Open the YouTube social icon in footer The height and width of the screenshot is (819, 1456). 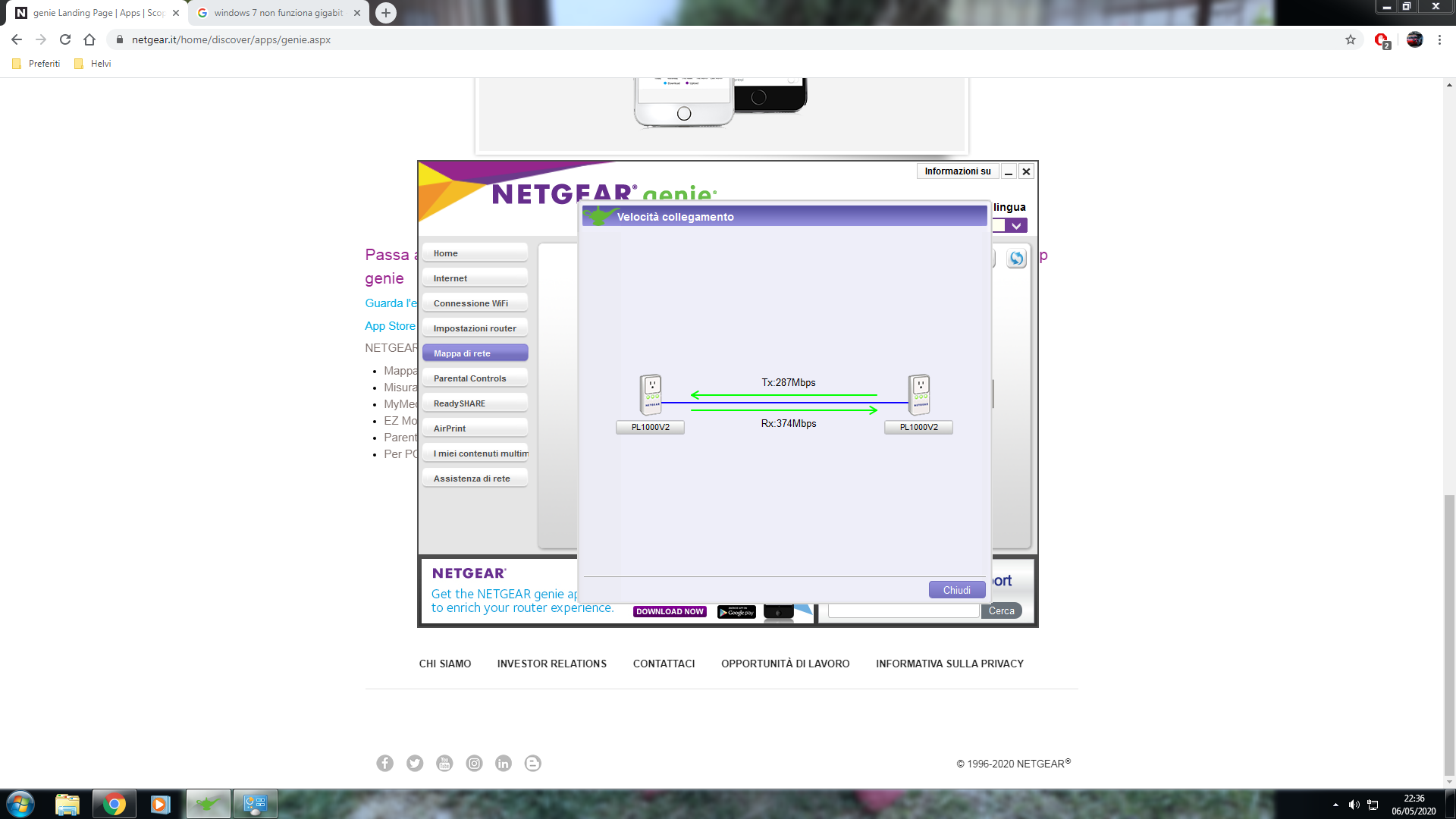(444, 764)
